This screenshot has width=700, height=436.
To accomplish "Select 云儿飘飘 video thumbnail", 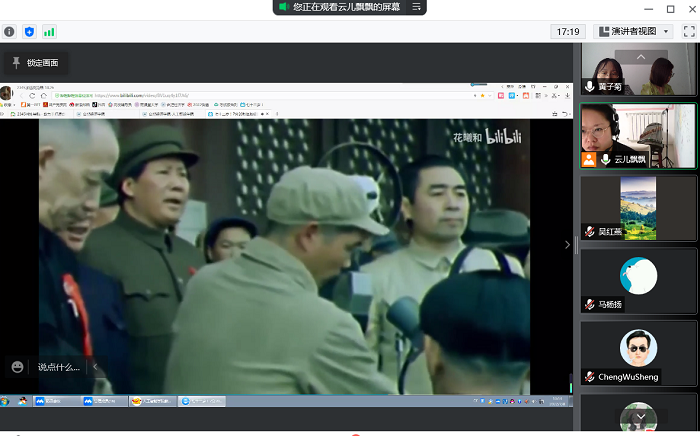I will point(638,136).
